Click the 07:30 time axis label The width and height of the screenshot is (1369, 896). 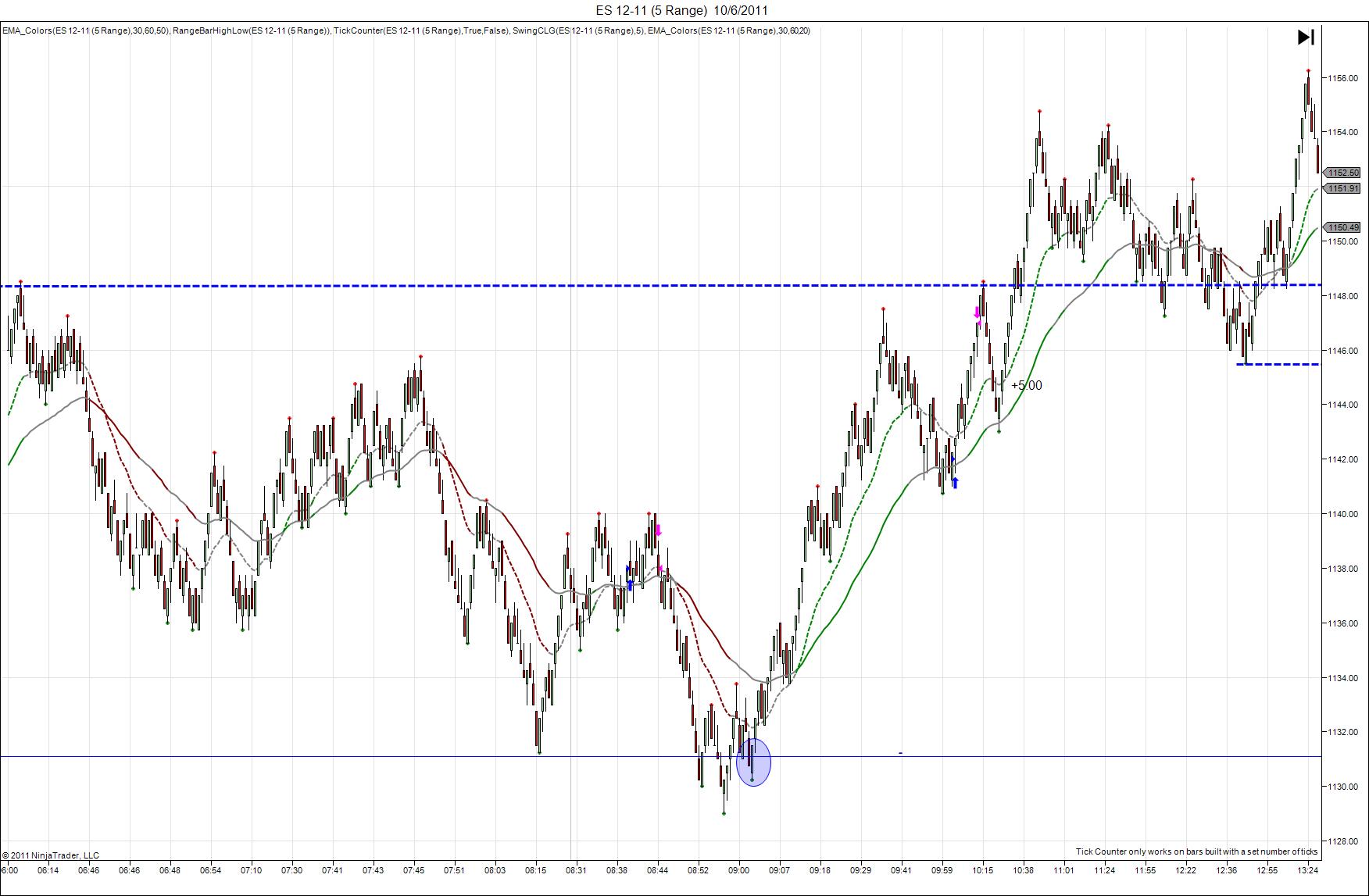(x=291, y=870)
